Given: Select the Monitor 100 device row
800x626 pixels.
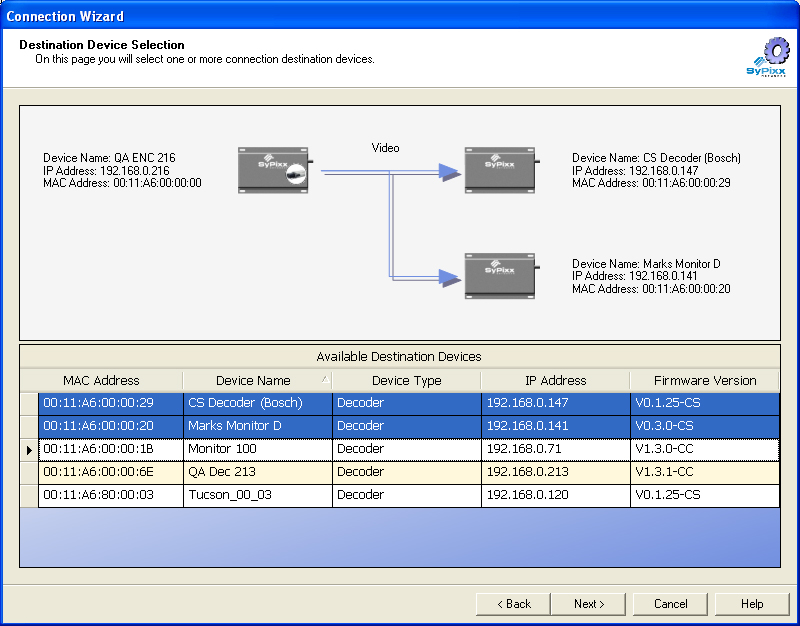Looking at the screenshot, I should [257, 449].
